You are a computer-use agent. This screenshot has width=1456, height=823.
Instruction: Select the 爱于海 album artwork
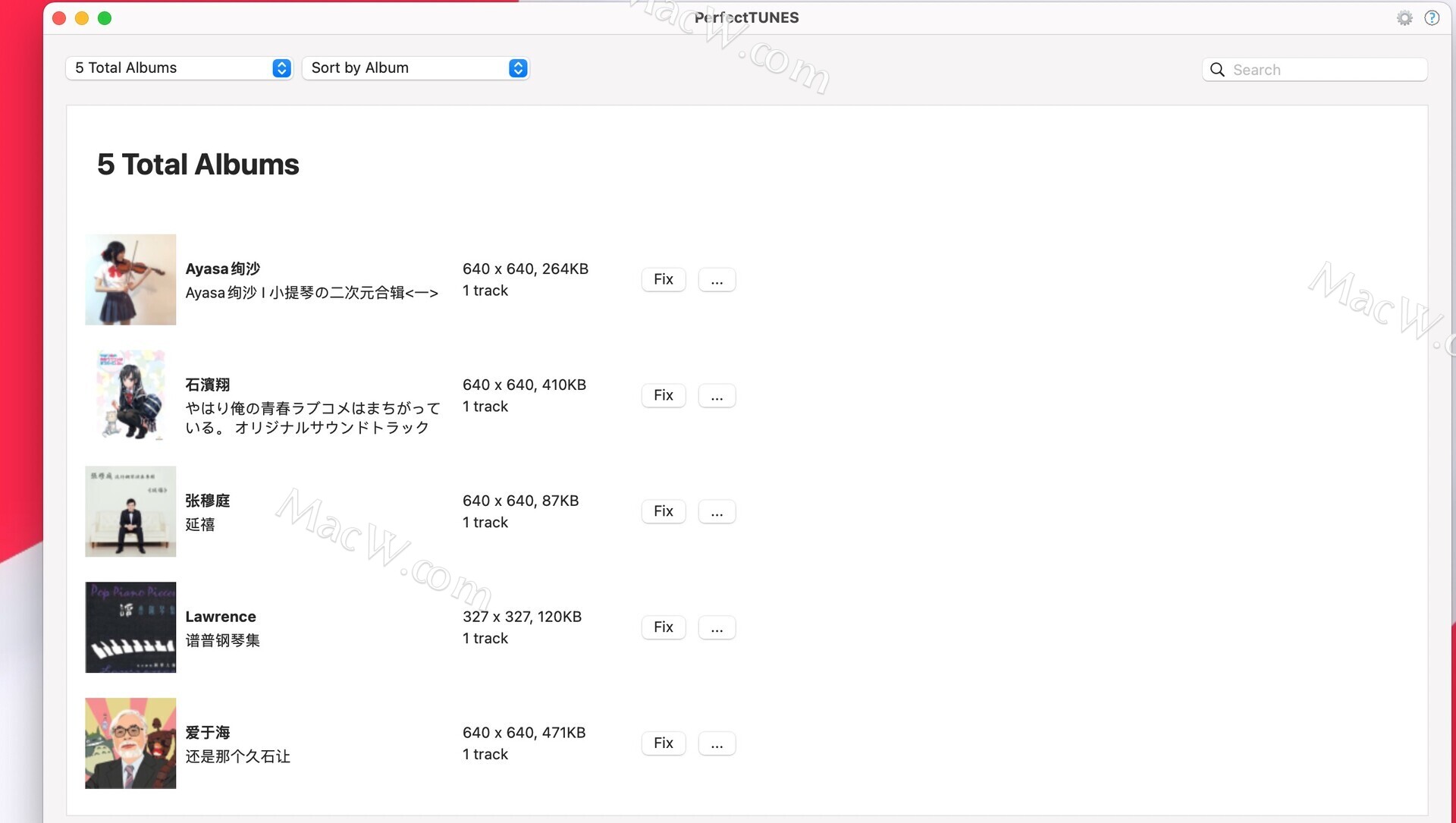(130, 743)
